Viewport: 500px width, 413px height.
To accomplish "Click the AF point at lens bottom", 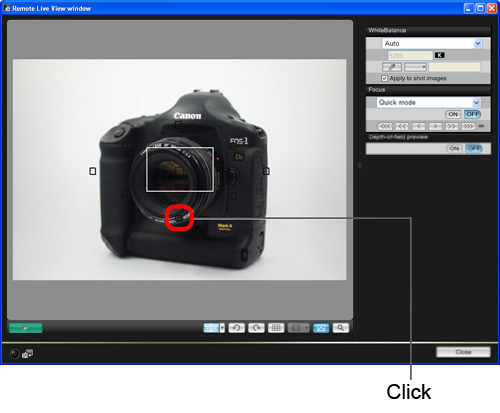I will click(x=179, y=218).
